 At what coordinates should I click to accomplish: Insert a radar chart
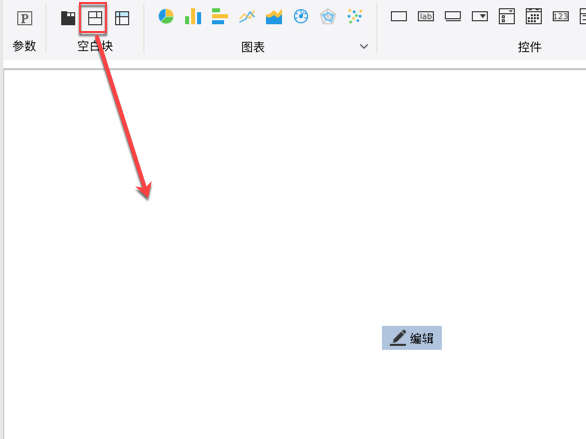coord(328,17)
